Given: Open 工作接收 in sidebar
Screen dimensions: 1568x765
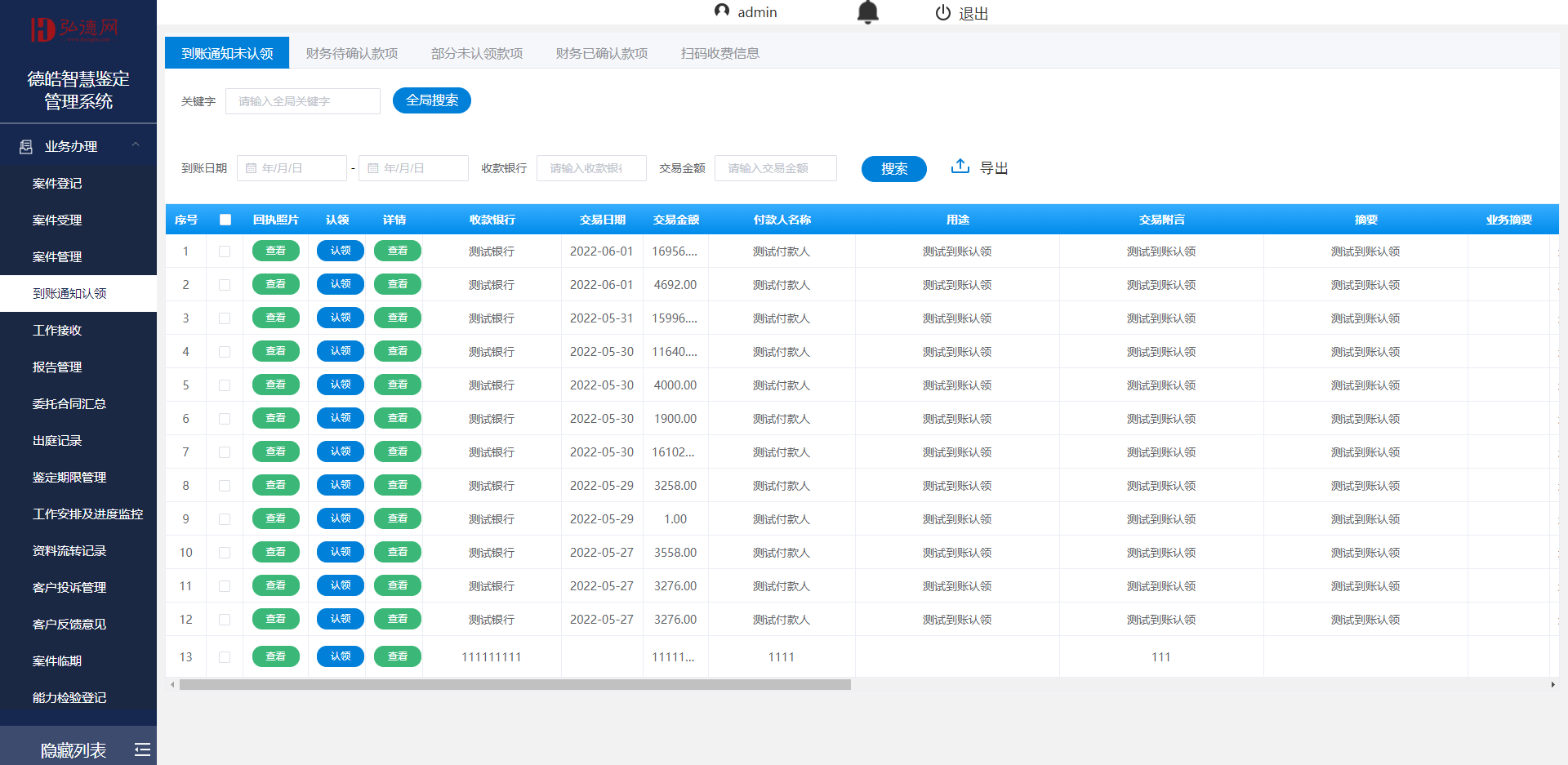Looking at the screenshot, I should coord(78,330).
